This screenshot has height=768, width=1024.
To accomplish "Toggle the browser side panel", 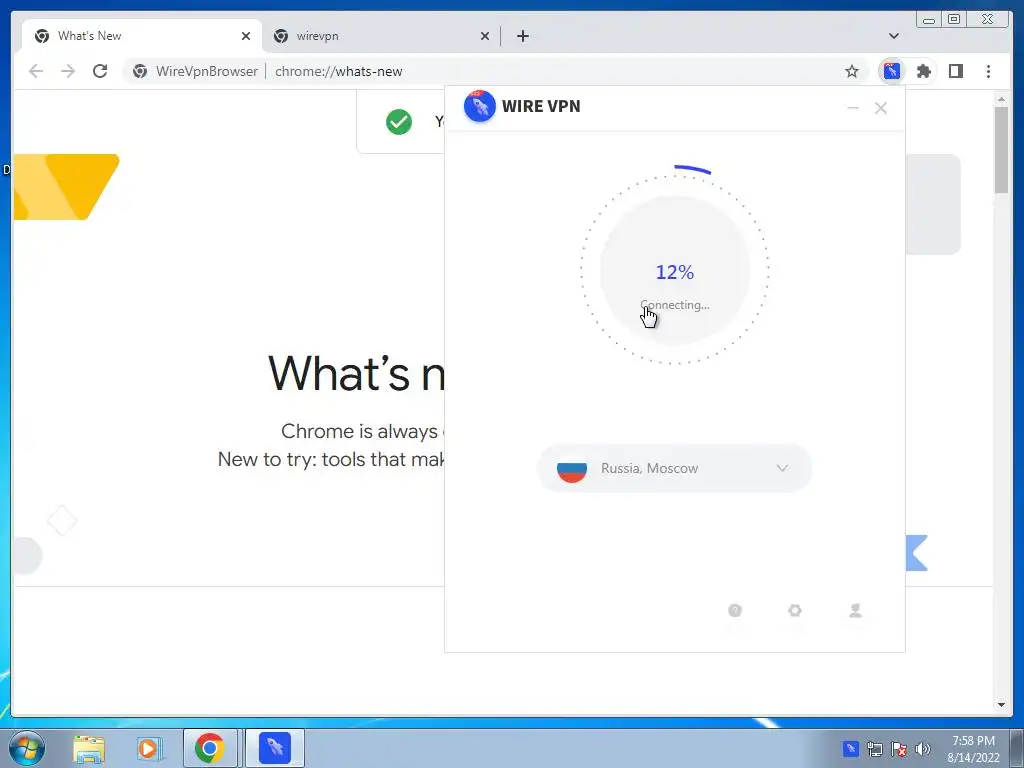I will coord(956,71).
